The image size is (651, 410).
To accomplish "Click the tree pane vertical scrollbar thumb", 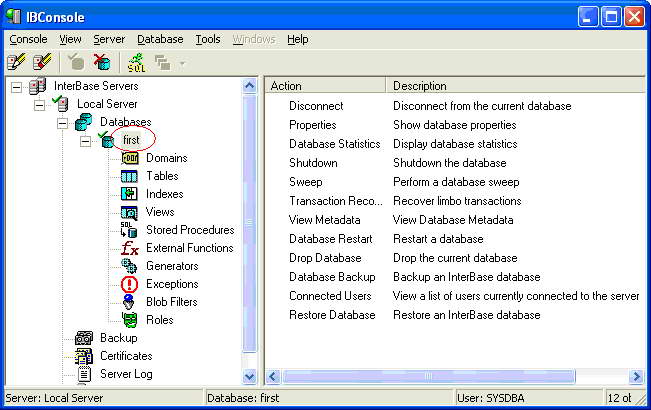I will pos(250,223).
